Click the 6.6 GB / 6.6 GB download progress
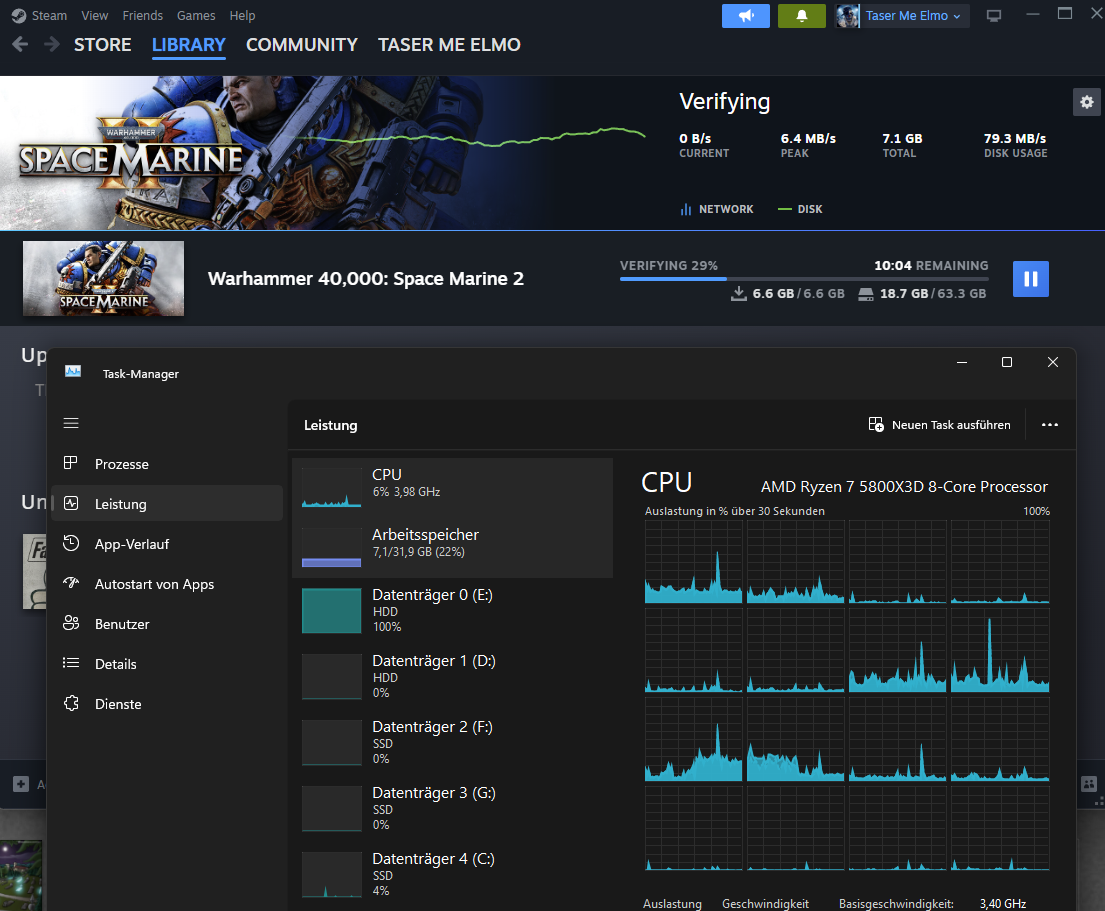Viewport: 1105px width, 911px height. (787, 294)
